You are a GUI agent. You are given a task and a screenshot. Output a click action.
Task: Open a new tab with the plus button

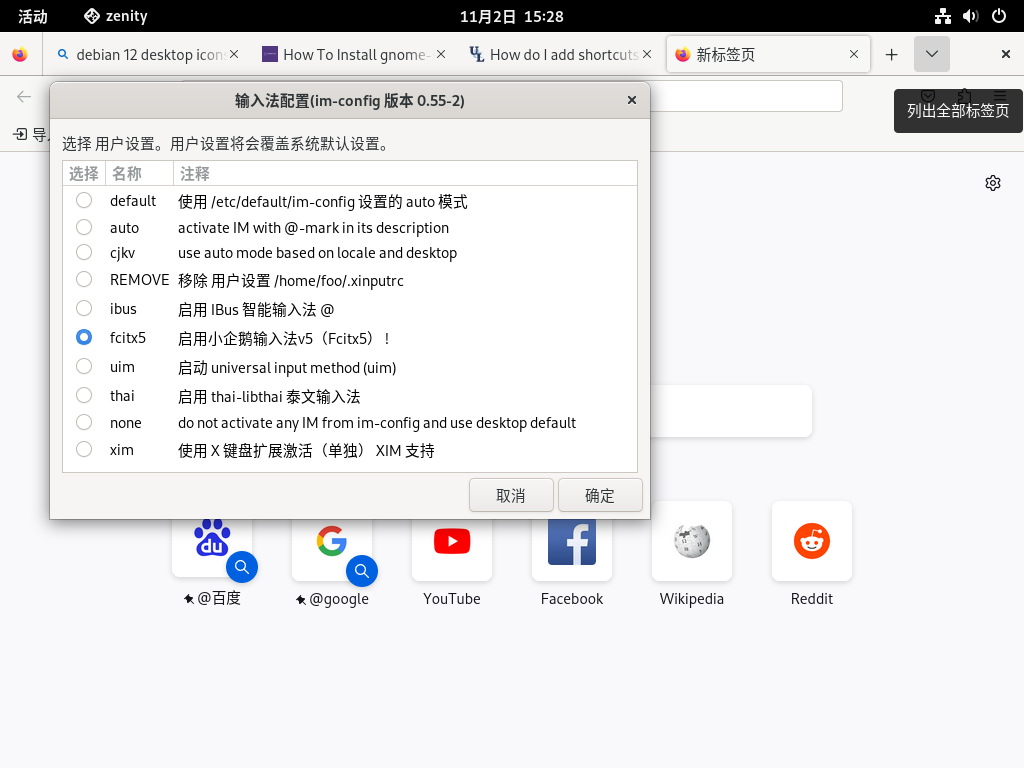point(892,55)
